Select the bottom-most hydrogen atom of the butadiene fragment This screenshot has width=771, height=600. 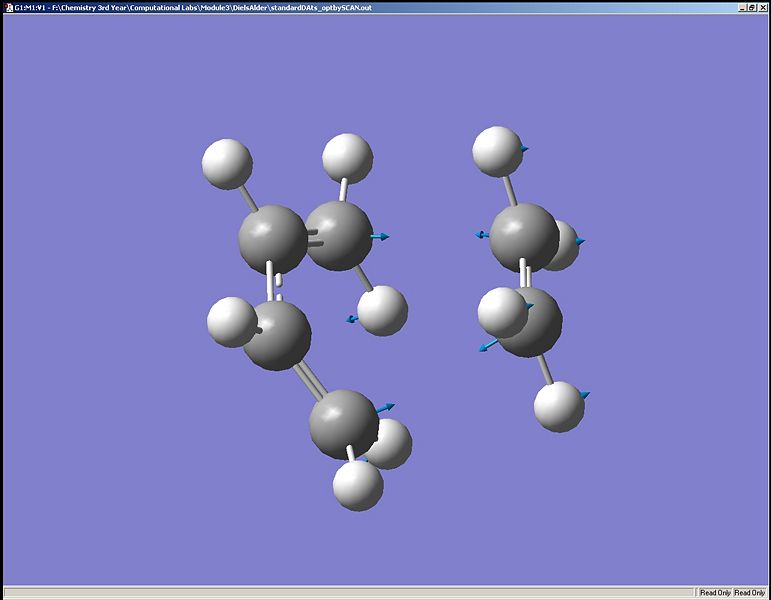coord(358,485)
